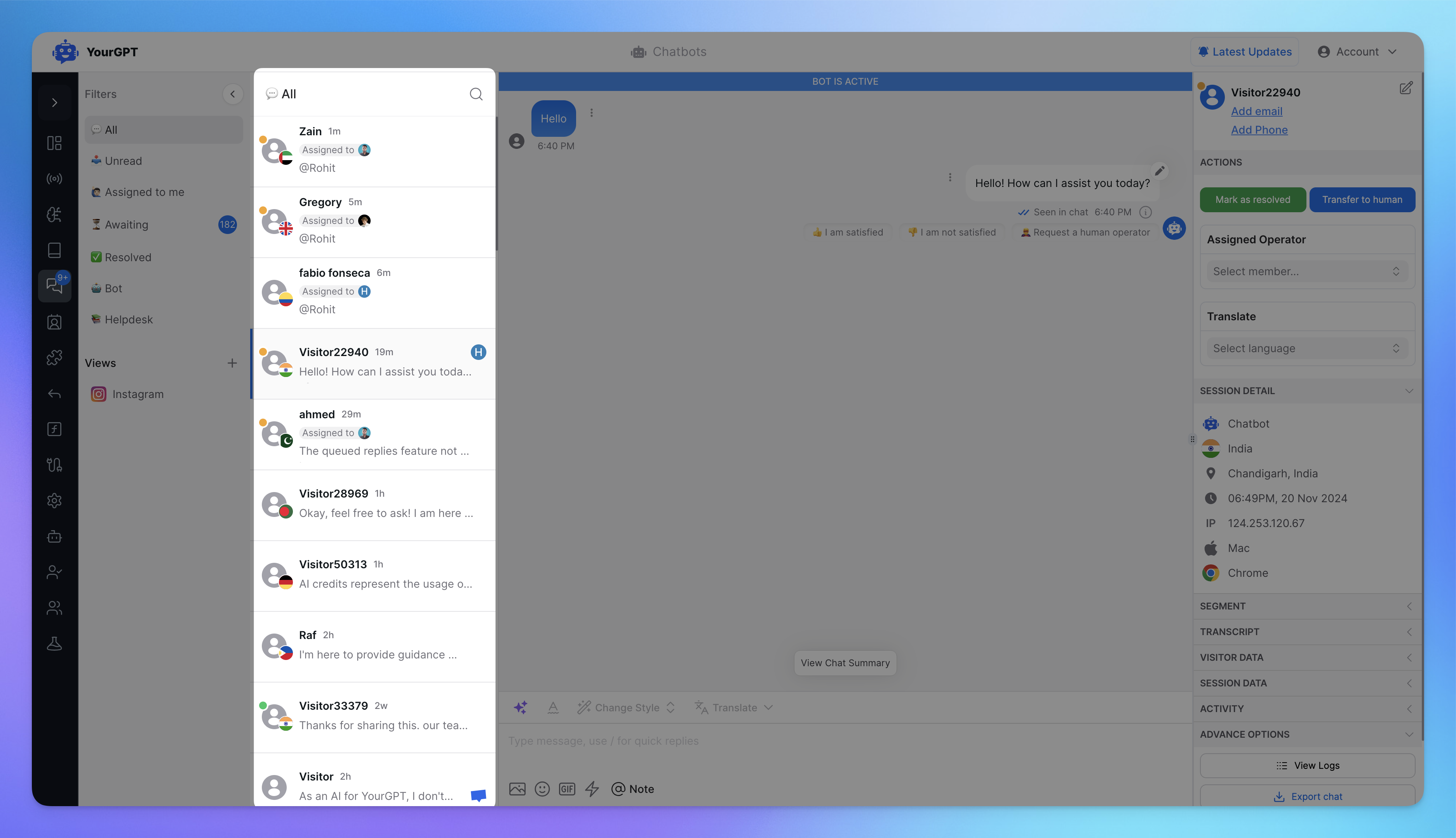Click Mark as resolved button
This screenshot has height=838, width=1456.
tap(1252, 200)
